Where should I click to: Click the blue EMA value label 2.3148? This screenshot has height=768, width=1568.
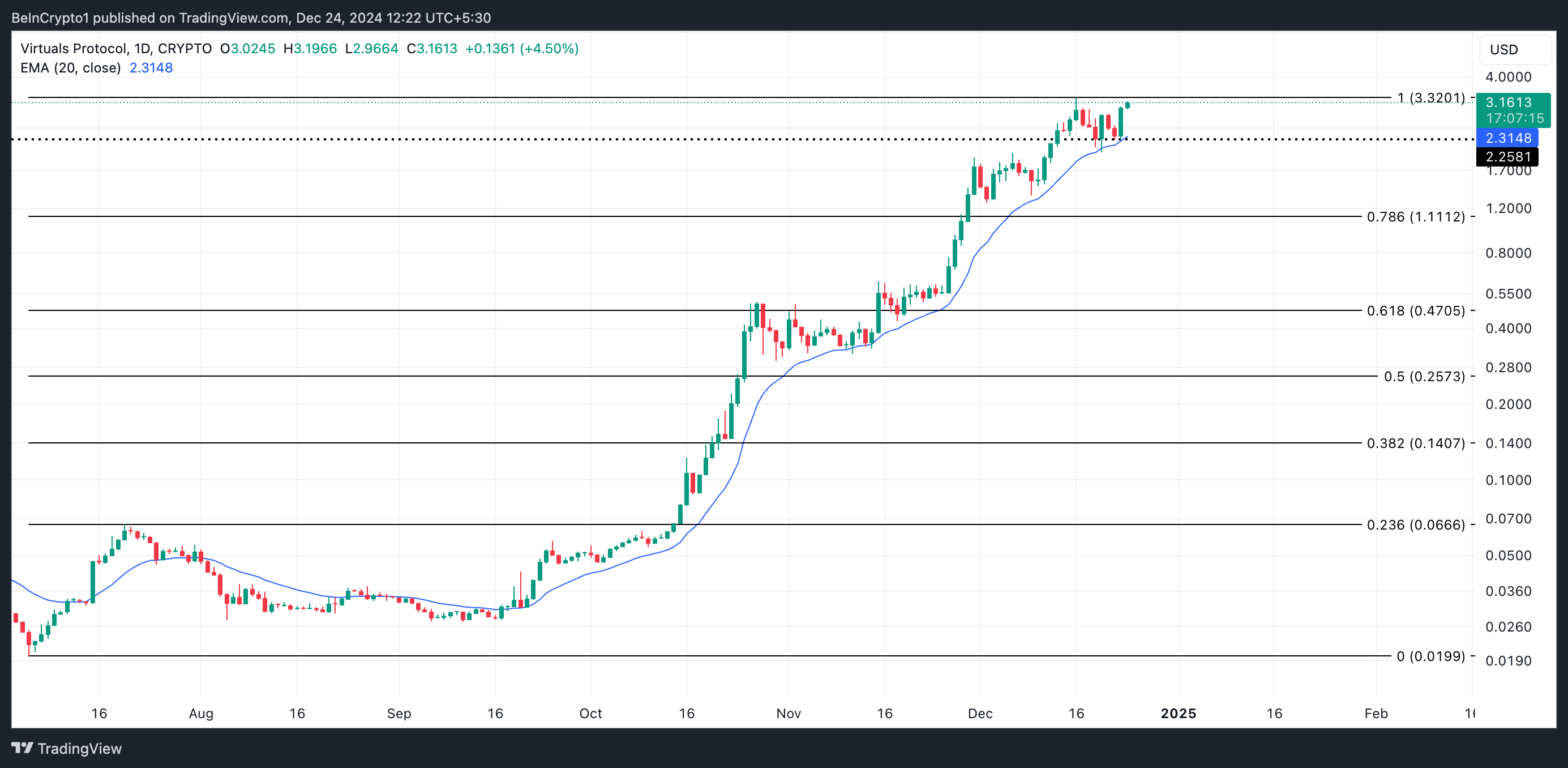tap(1508, 138)
